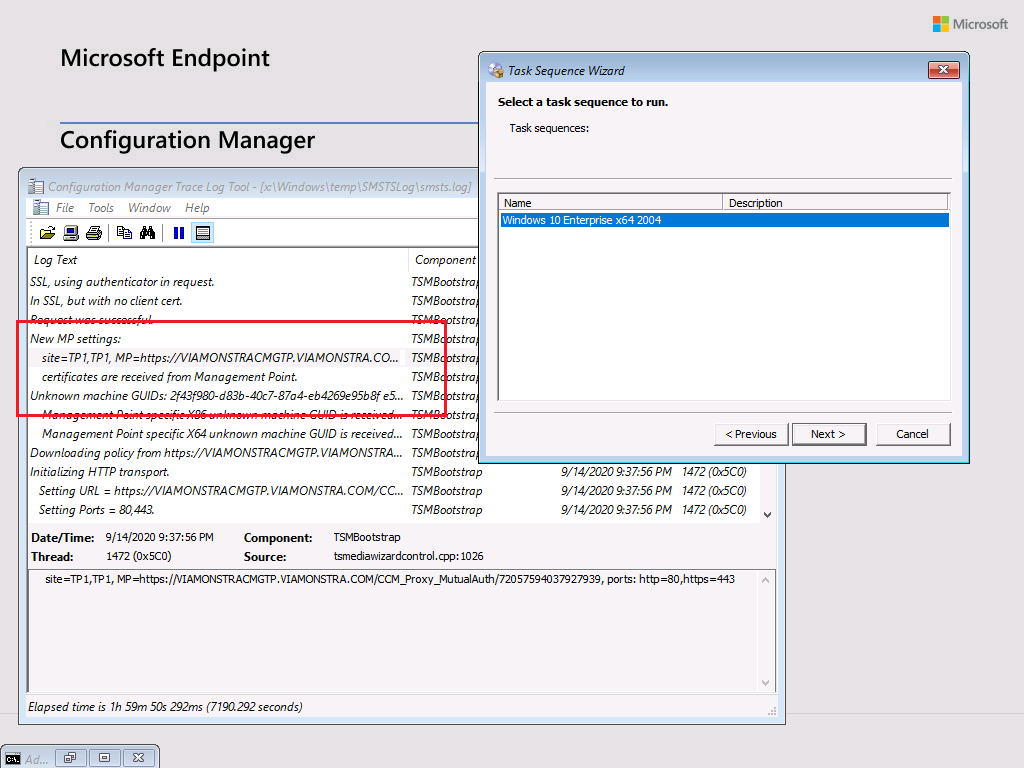
Task: Select Windows 10 Enterprise x64 2004 task sequence
Action: point(724,220)
